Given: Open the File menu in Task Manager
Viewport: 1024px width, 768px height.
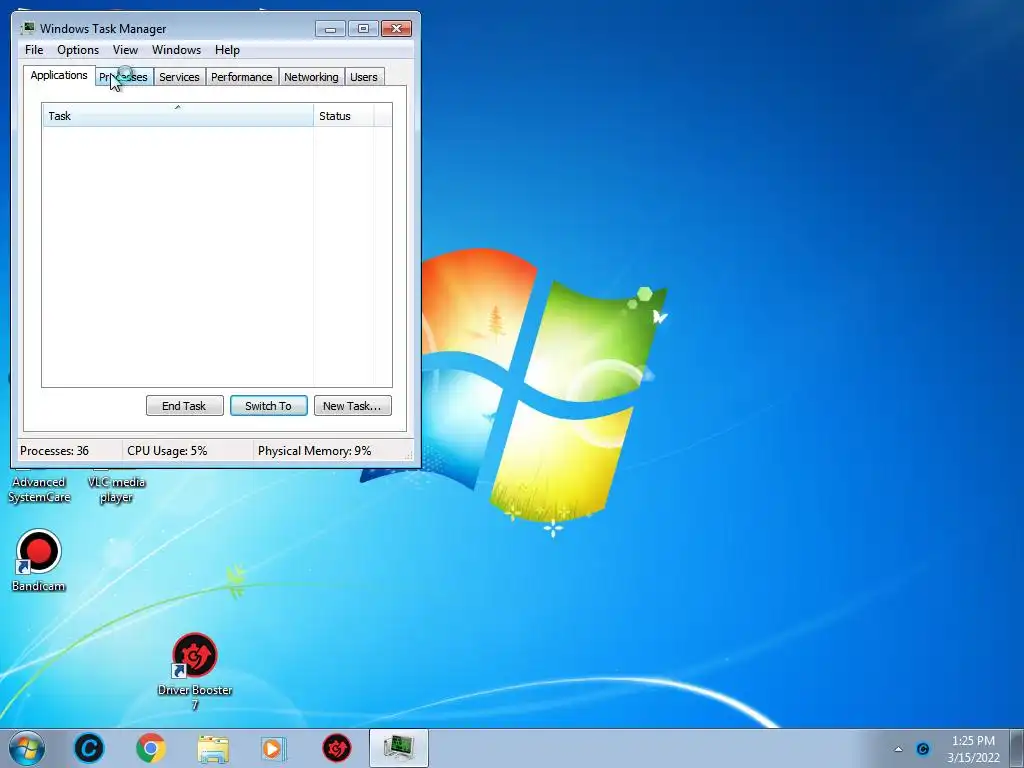Looking at the screenshot, I should [x=34, y=50].
